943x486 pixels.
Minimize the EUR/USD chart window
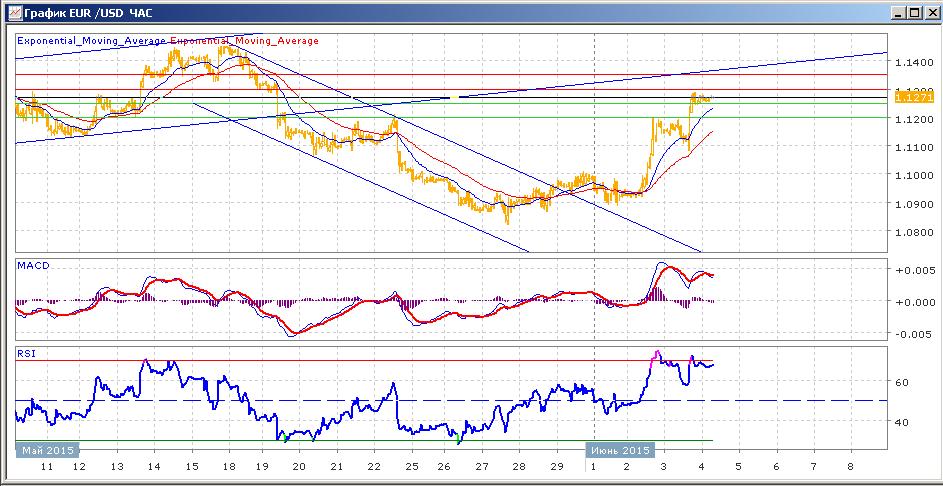(x=900, y=13)
